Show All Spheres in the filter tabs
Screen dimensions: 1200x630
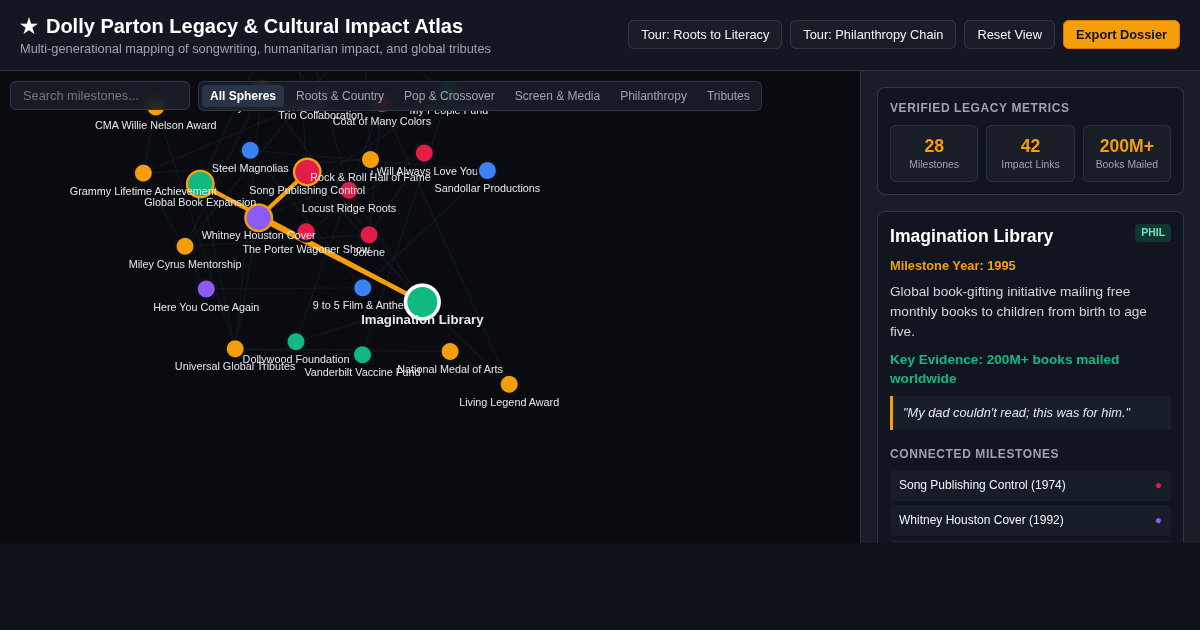click(243, 96)
